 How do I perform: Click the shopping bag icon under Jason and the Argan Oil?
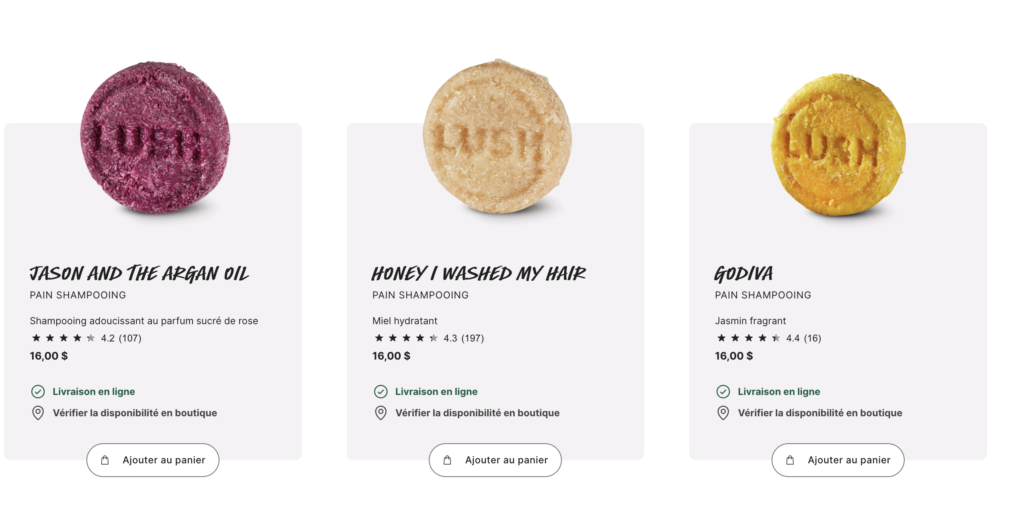point(105,461)
